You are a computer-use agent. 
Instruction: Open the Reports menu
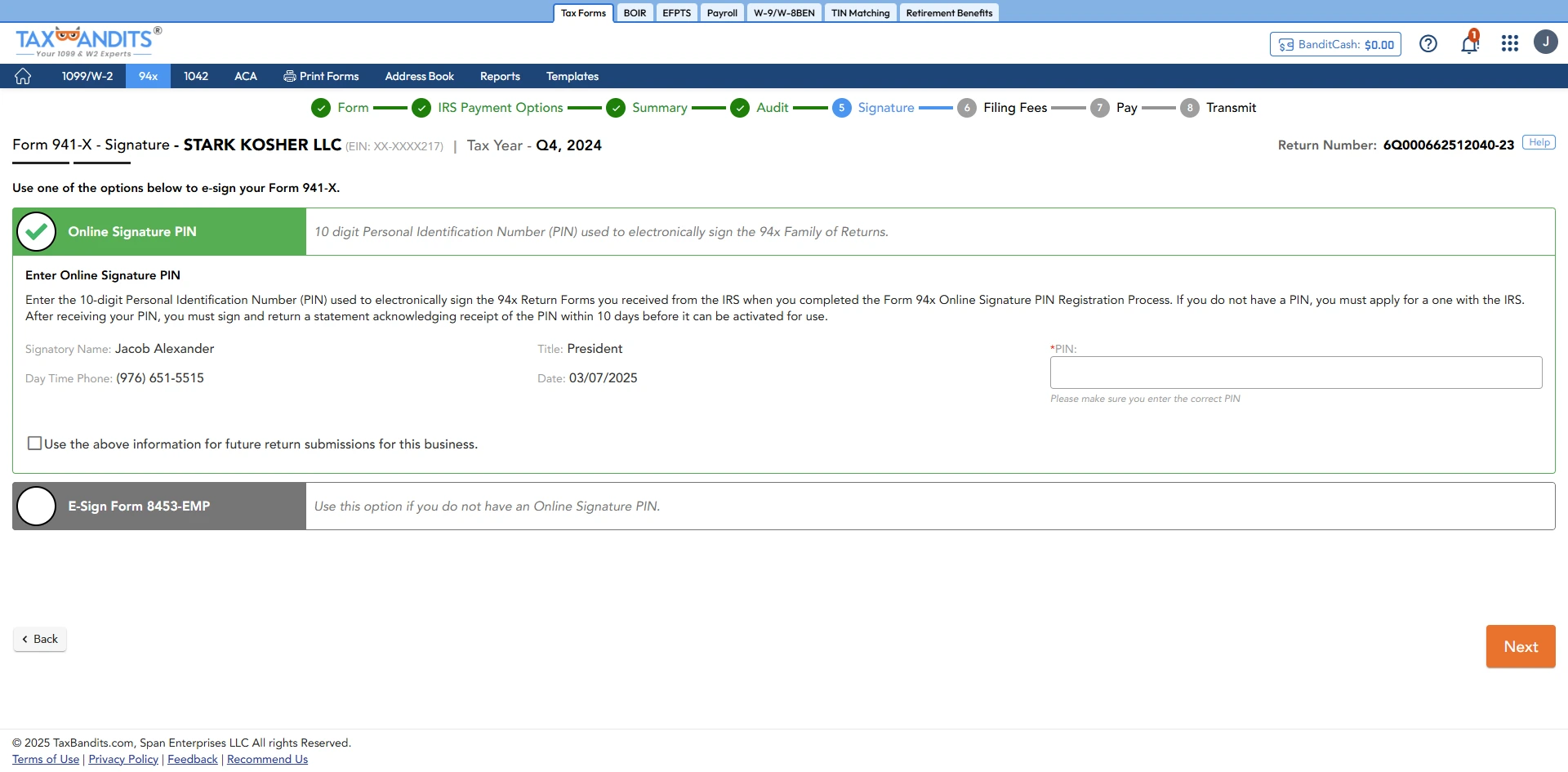[x=500, y=76]
